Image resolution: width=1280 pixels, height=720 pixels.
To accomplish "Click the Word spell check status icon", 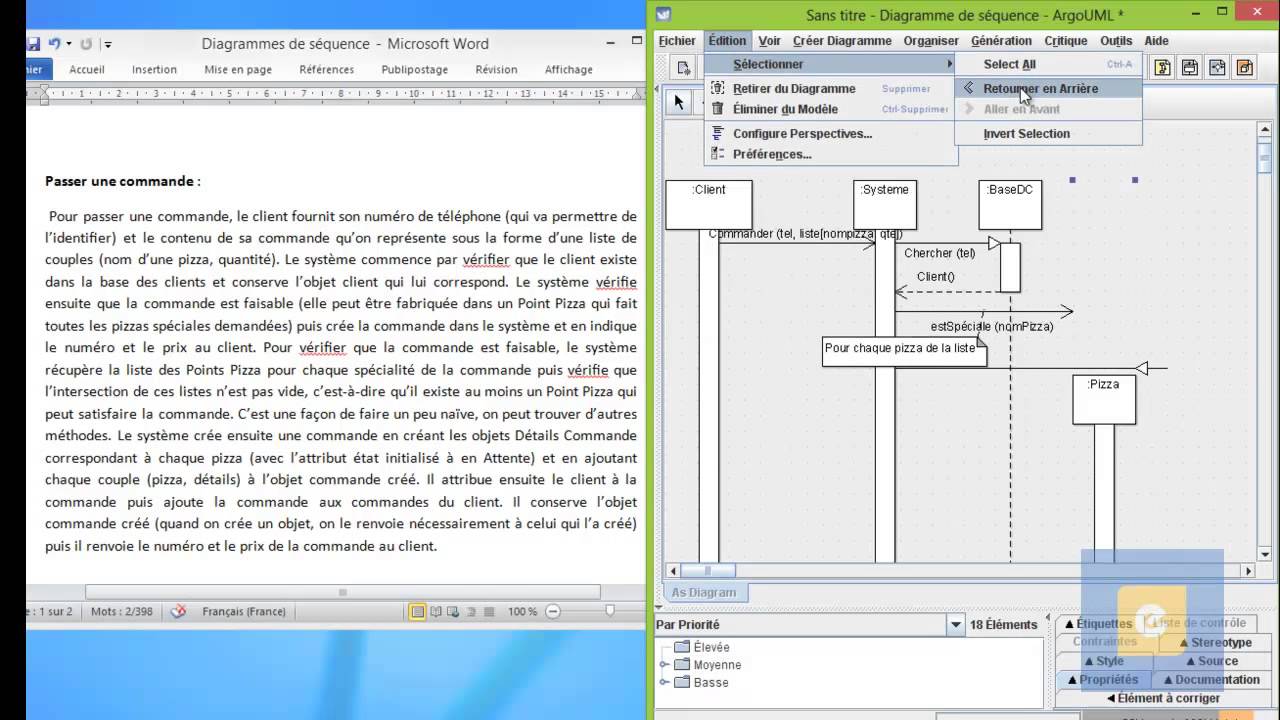I will pyautogui.click(x=178, y=611).
